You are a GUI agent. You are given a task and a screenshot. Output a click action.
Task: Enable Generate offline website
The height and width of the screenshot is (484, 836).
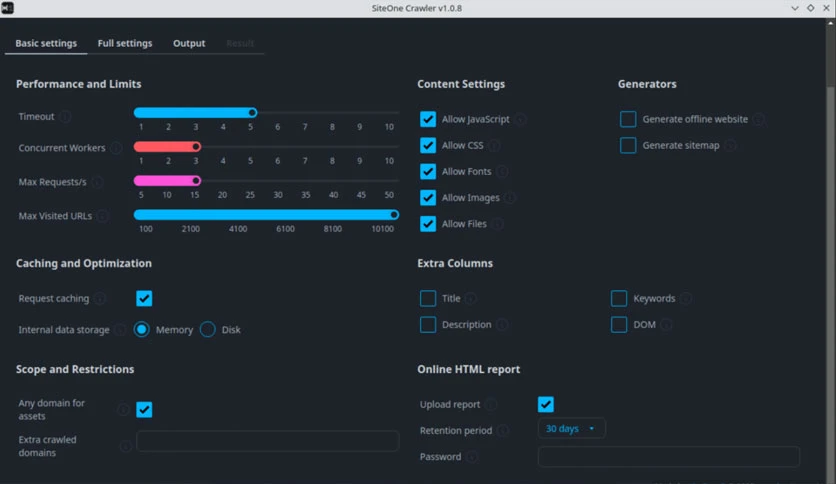tap(628, 119)
